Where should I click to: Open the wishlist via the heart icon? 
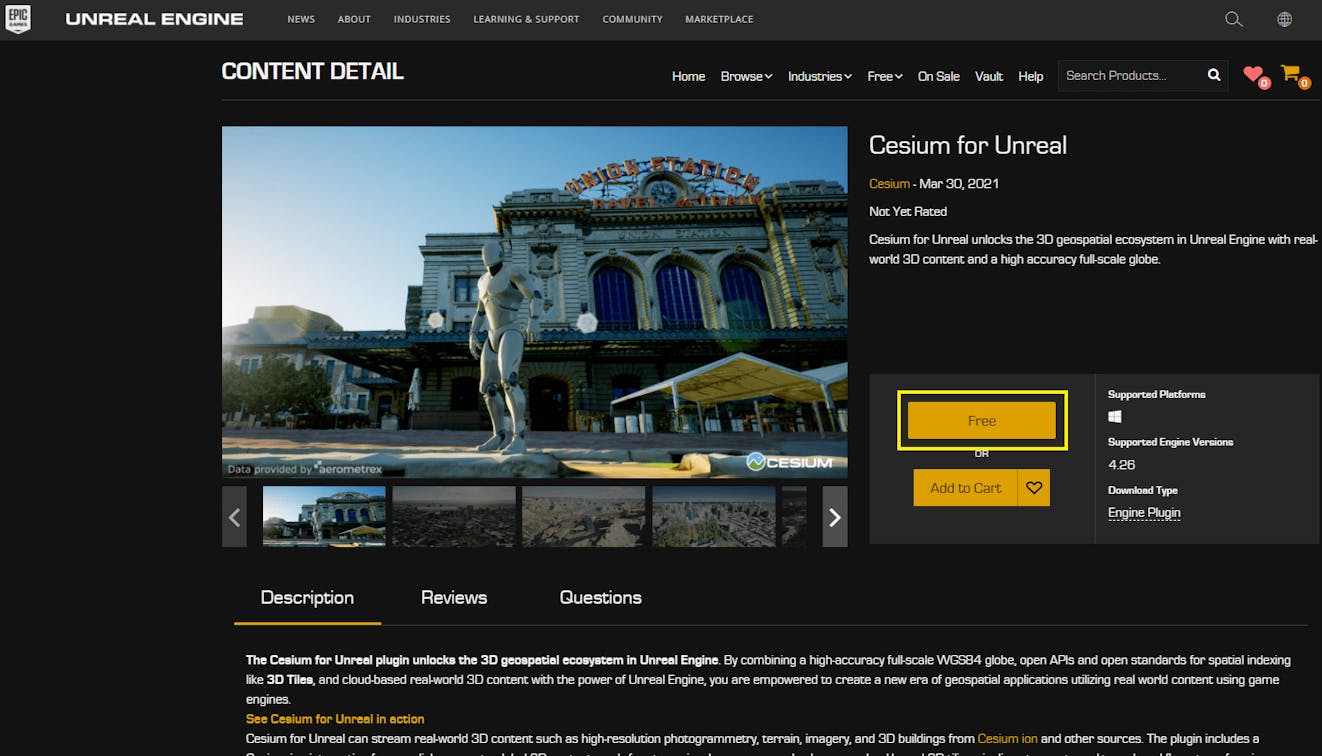tap(1253, 73)
